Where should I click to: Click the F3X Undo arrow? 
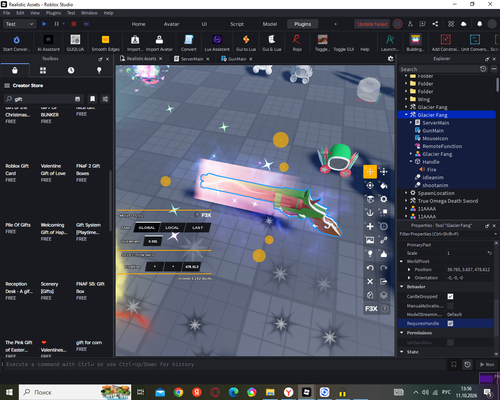tap(370, 268)
